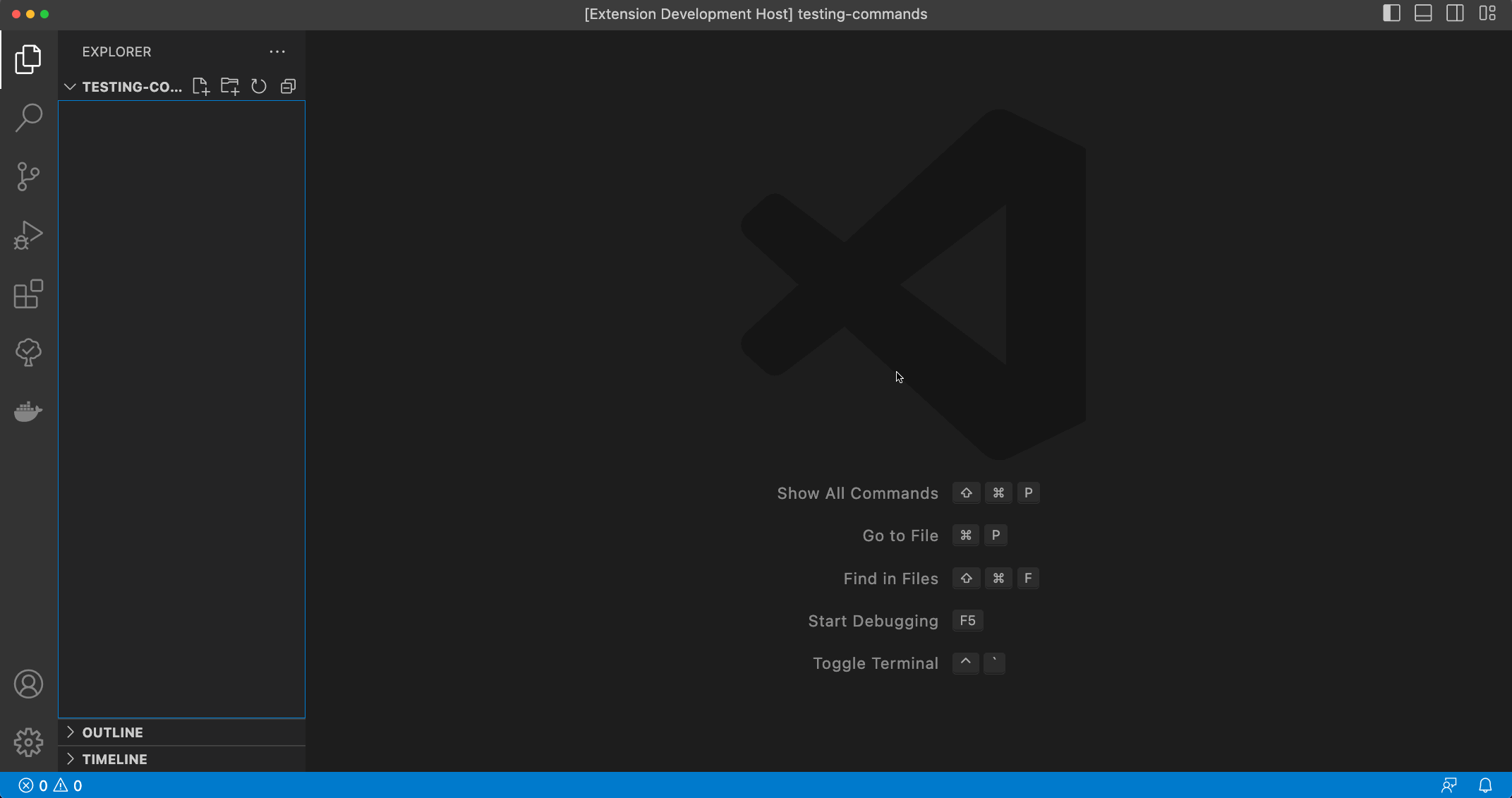Expand the TIMELINE section
1512x798 pixels.
pyautogui.click(x=114, y=759)
